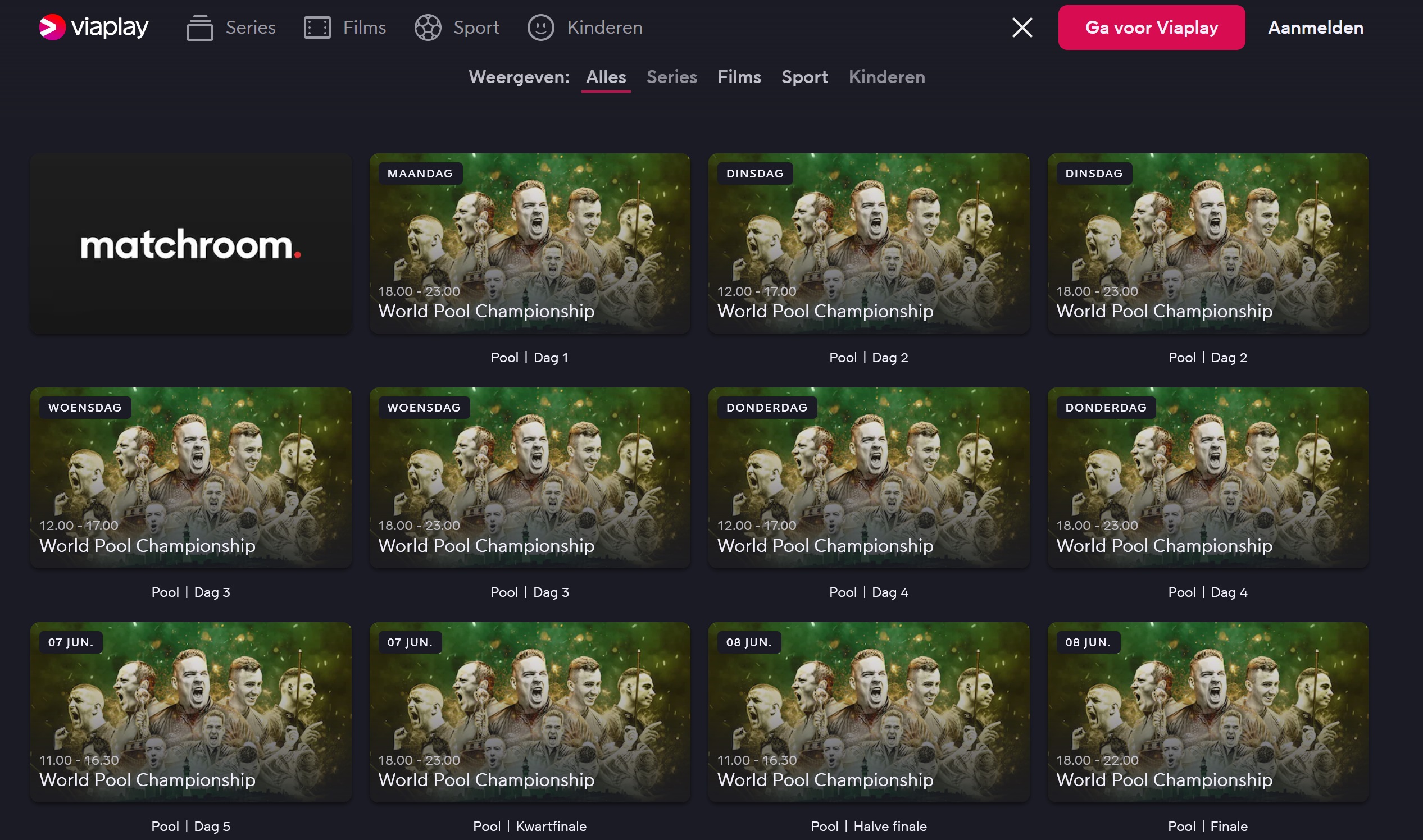This screenshot has width=1423, height=840.
Task: Open 07 Jun. 11.00 World Pool Championship card
Action: tap(191, 712)
